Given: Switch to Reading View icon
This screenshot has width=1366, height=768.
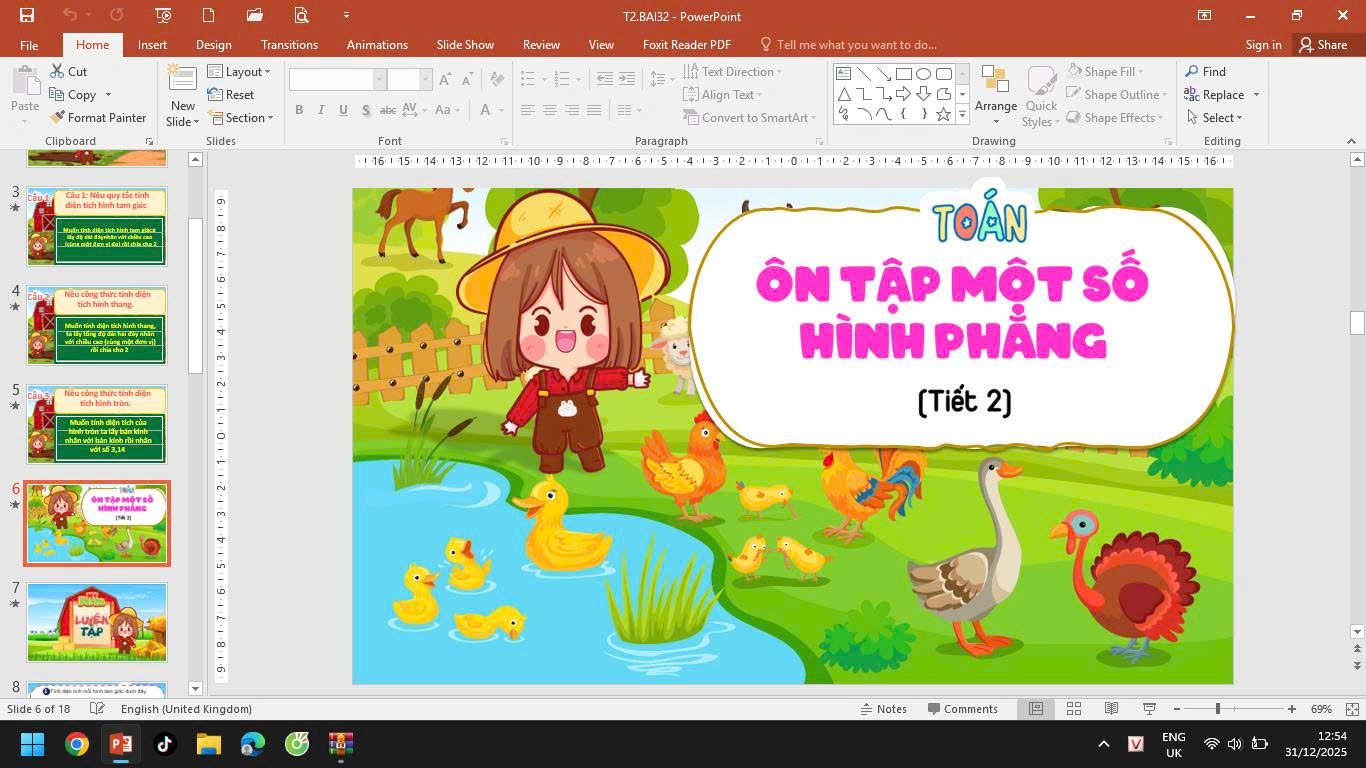Looking at the screenshot, I should click(x=1111, y=709).
